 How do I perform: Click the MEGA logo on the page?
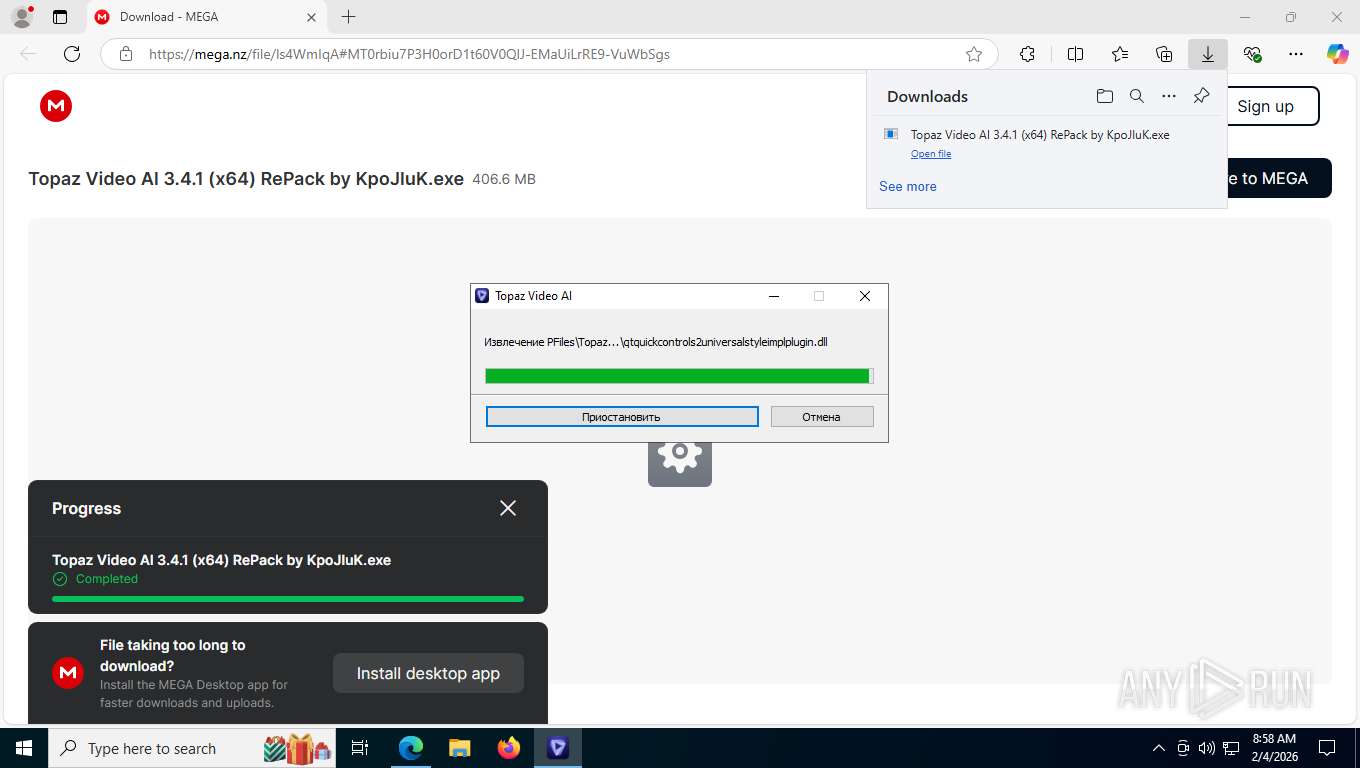click(x=56, y=105)
